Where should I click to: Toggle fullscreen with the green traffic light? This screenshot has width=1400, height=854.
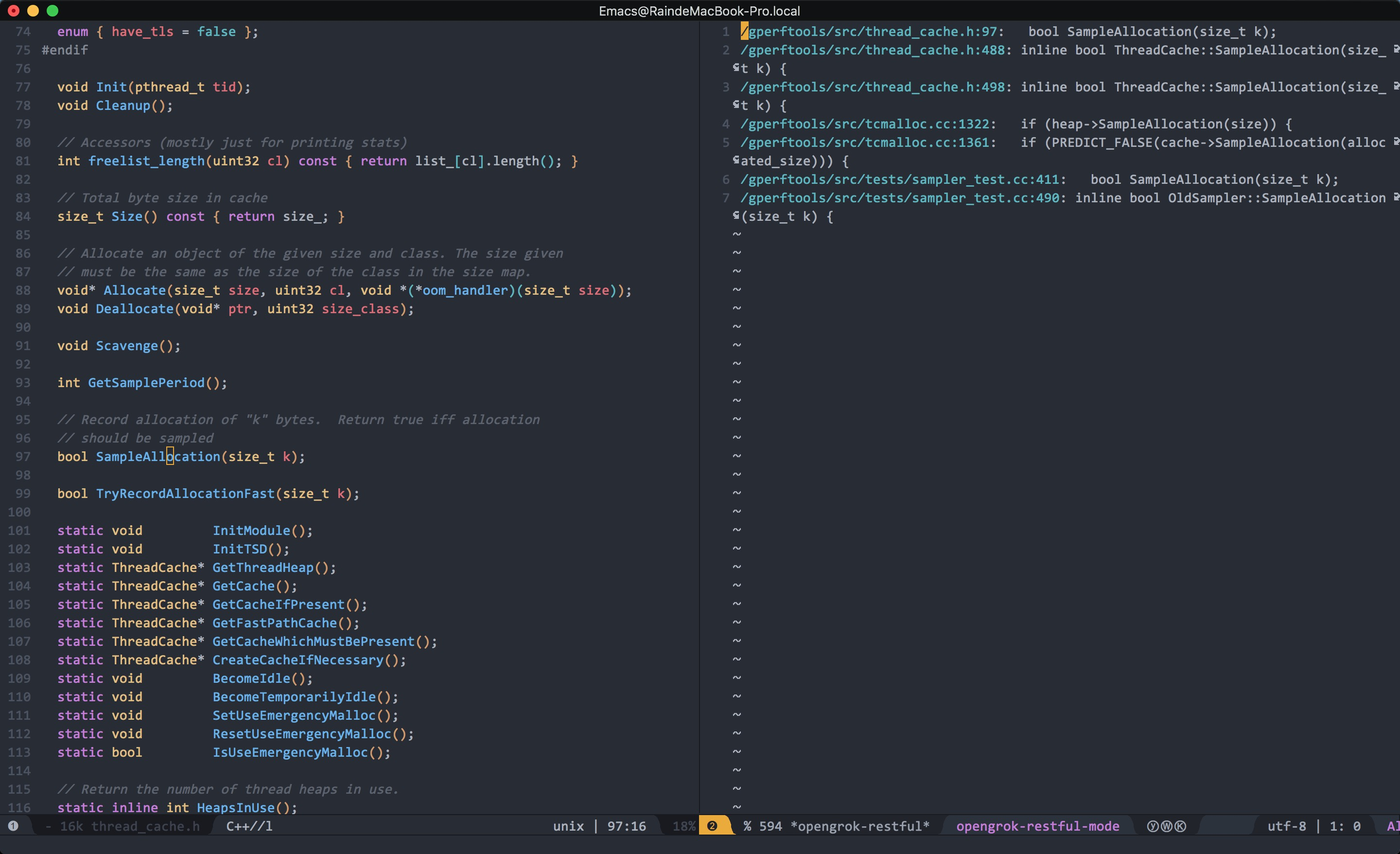tap(53, 10)
